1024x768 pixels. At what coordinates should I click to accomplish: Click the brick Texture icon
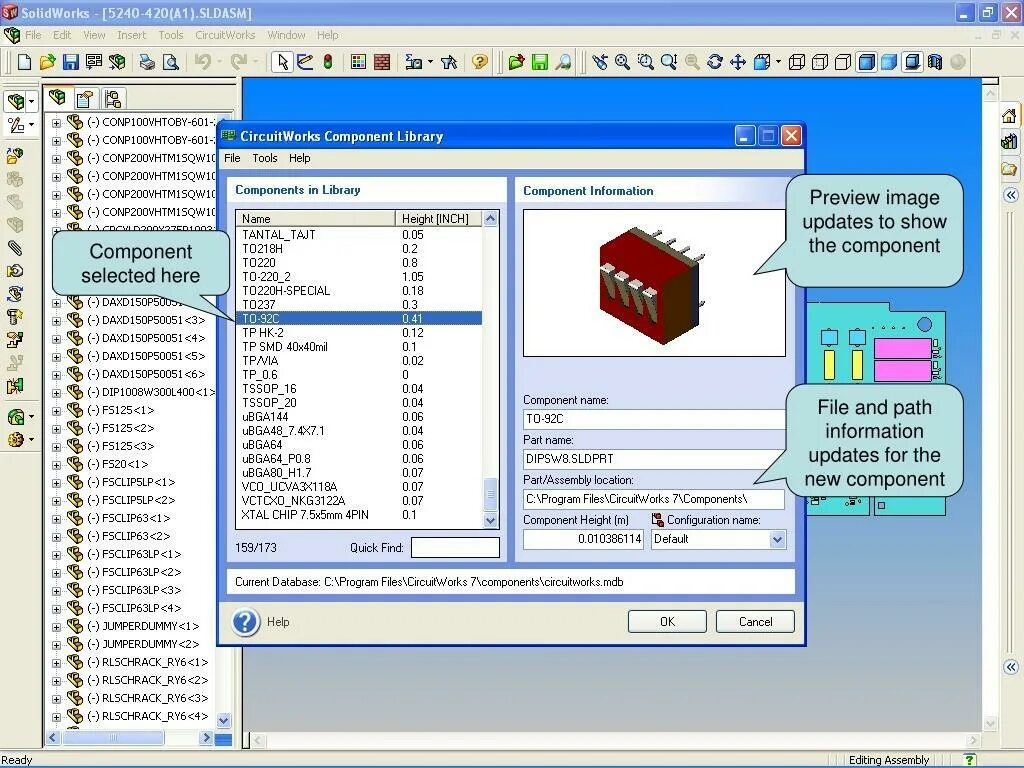(382, 62)
